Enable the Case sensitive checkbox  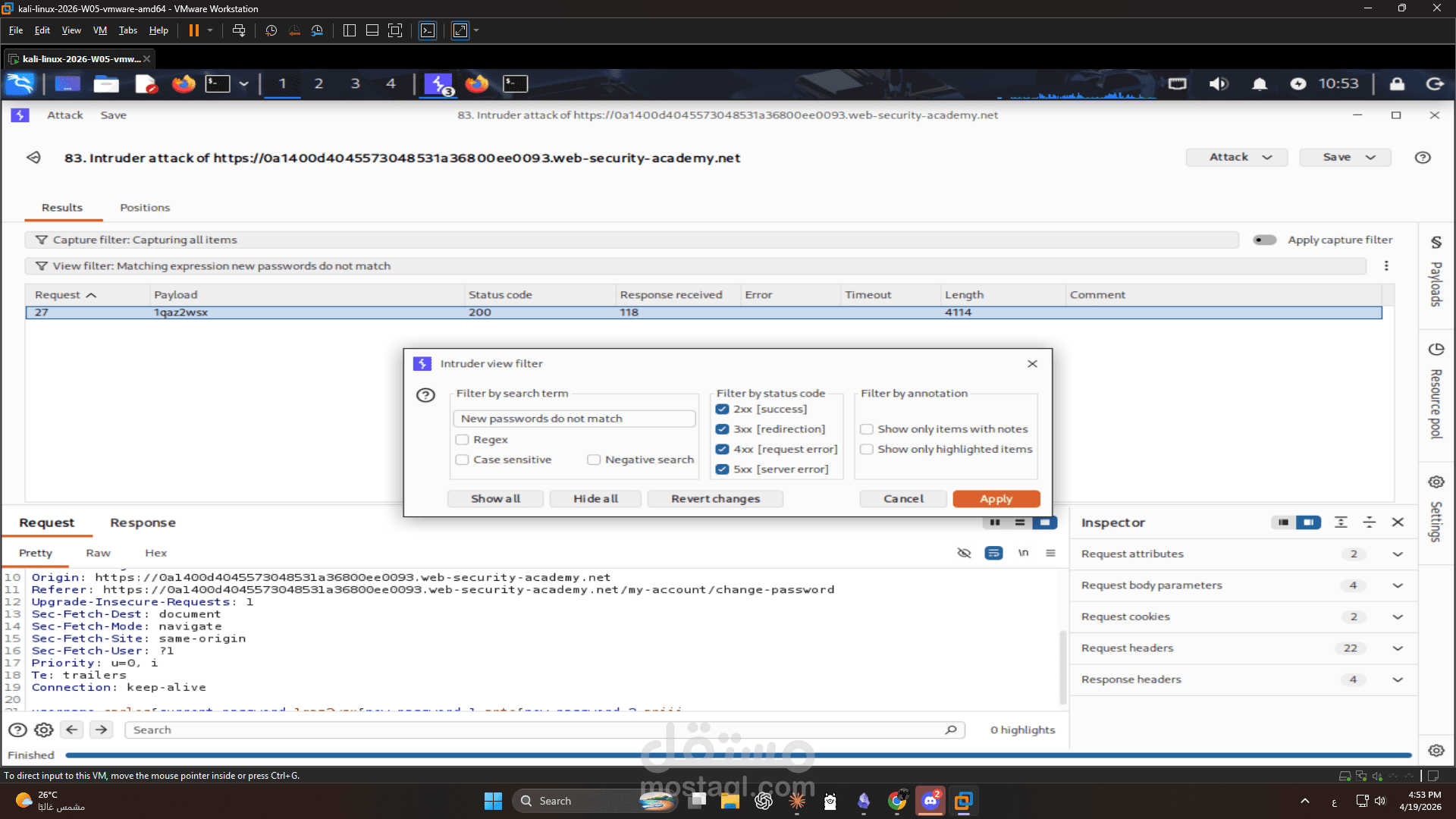(x=462, y=460)
